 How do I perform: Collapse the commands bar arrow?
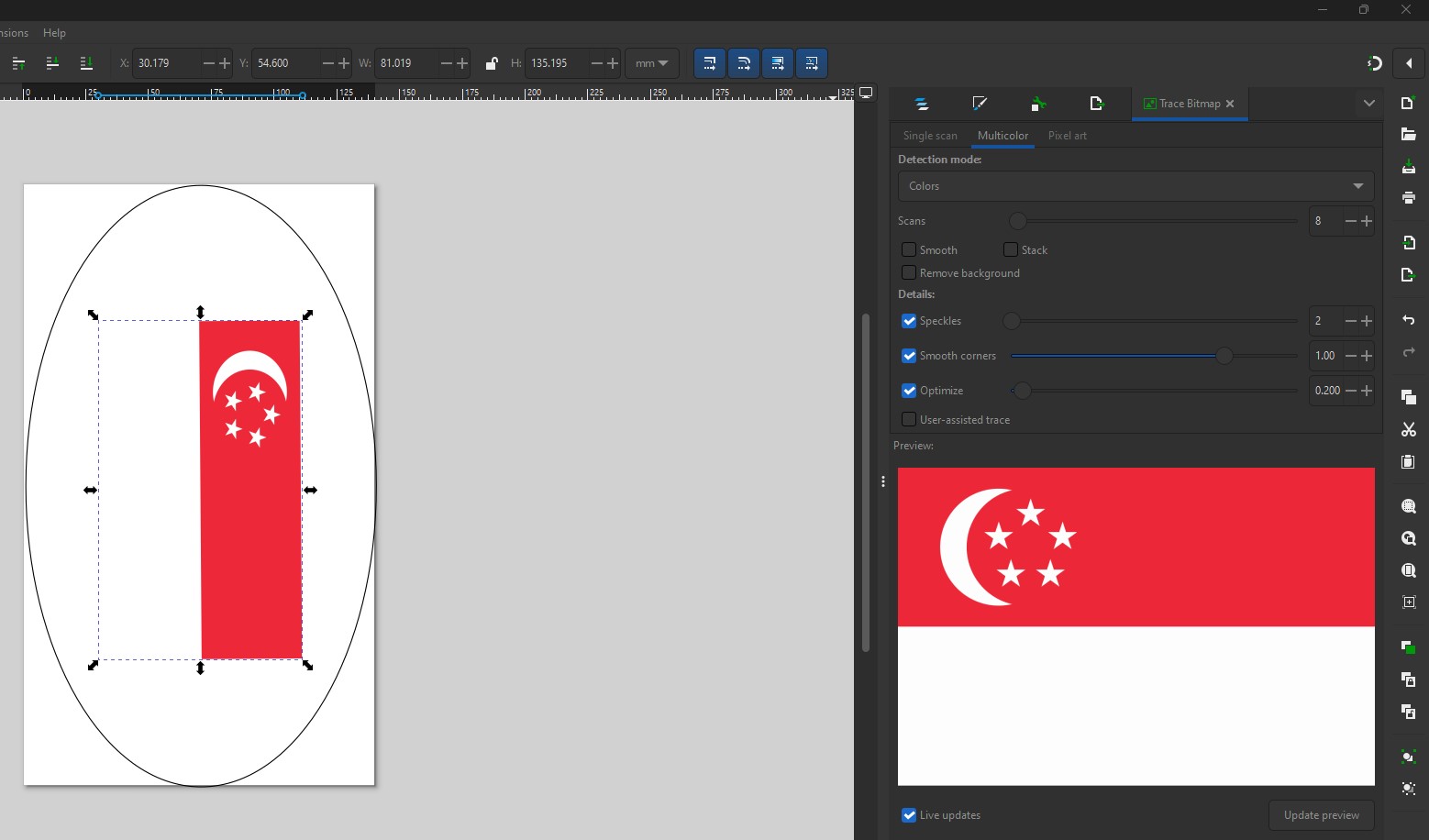click(1409, 63)
